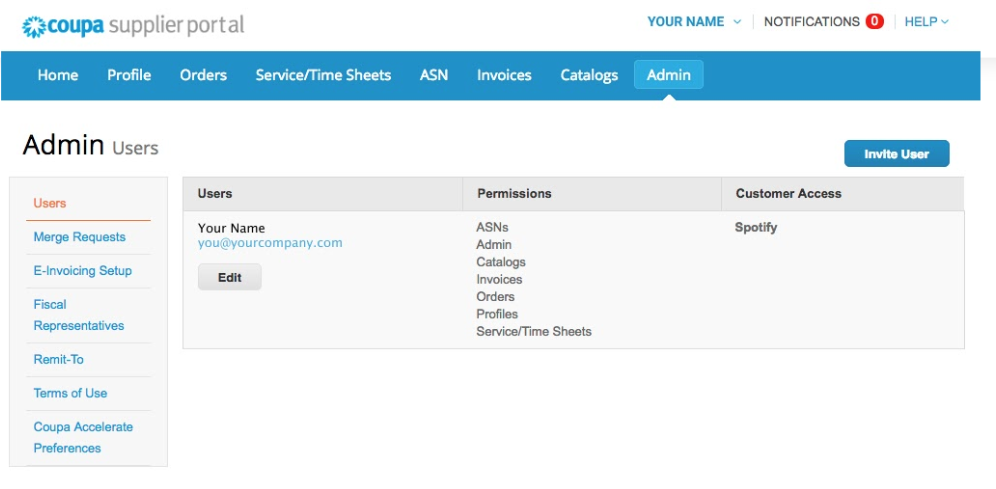Click the Edit button for Your Name
The width and height of the screenshot is (996, 489).
tap(230, 277)
